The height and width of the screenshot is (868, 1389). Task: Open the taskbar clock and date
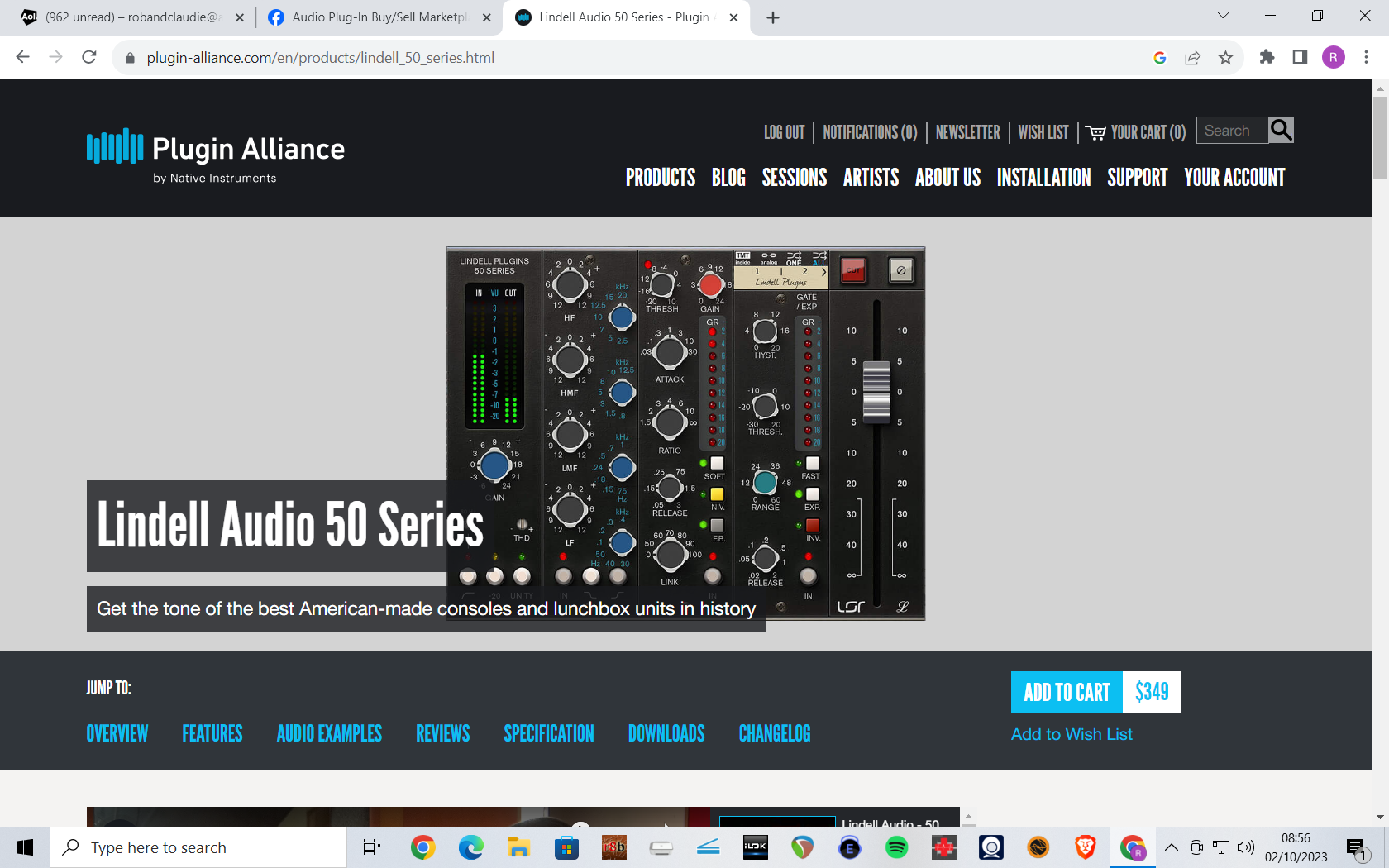coord(1296,847)
